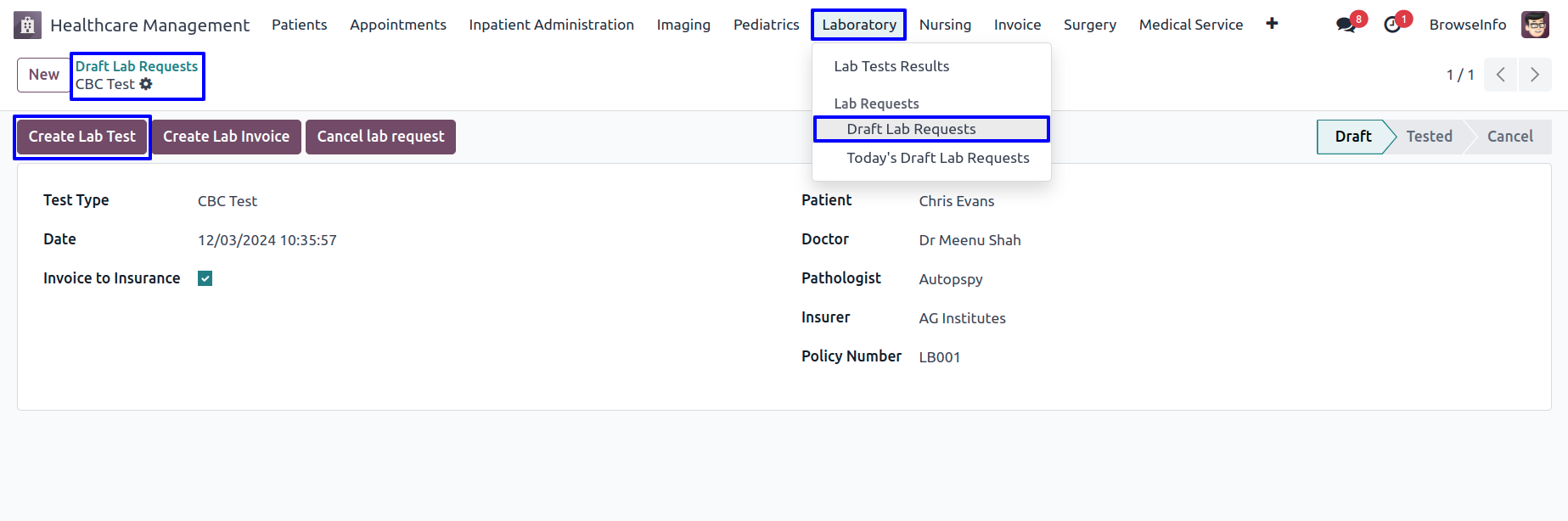
Task: Open the BrowseInfo user menu
Action: [1468, 25]
